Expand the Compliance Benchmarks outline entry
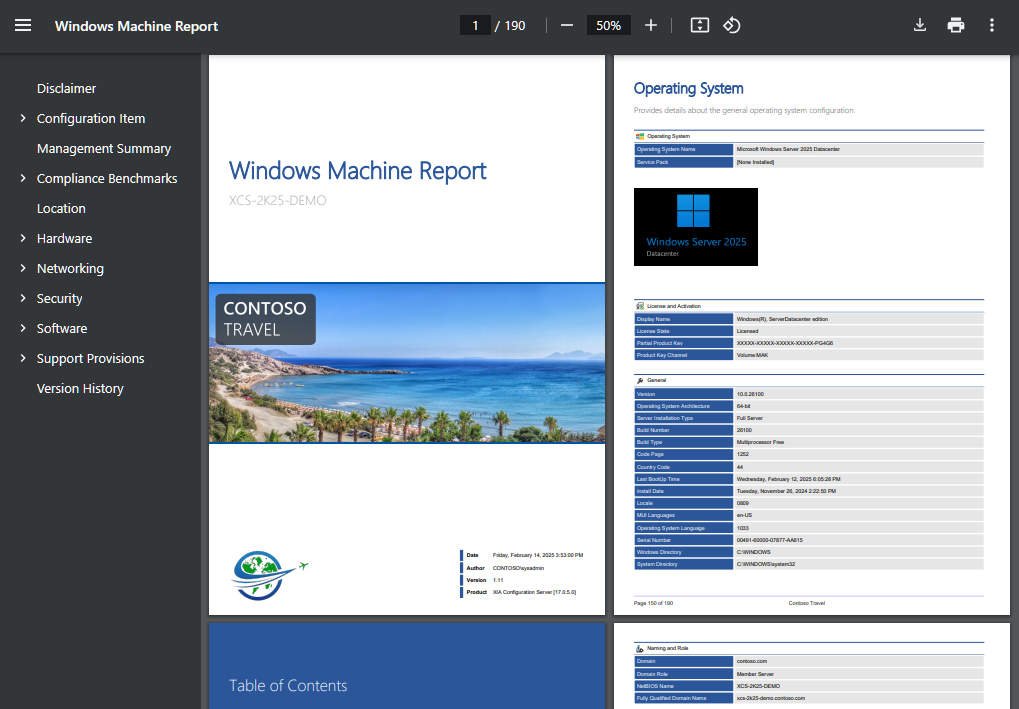 click(x=23, y=178)
